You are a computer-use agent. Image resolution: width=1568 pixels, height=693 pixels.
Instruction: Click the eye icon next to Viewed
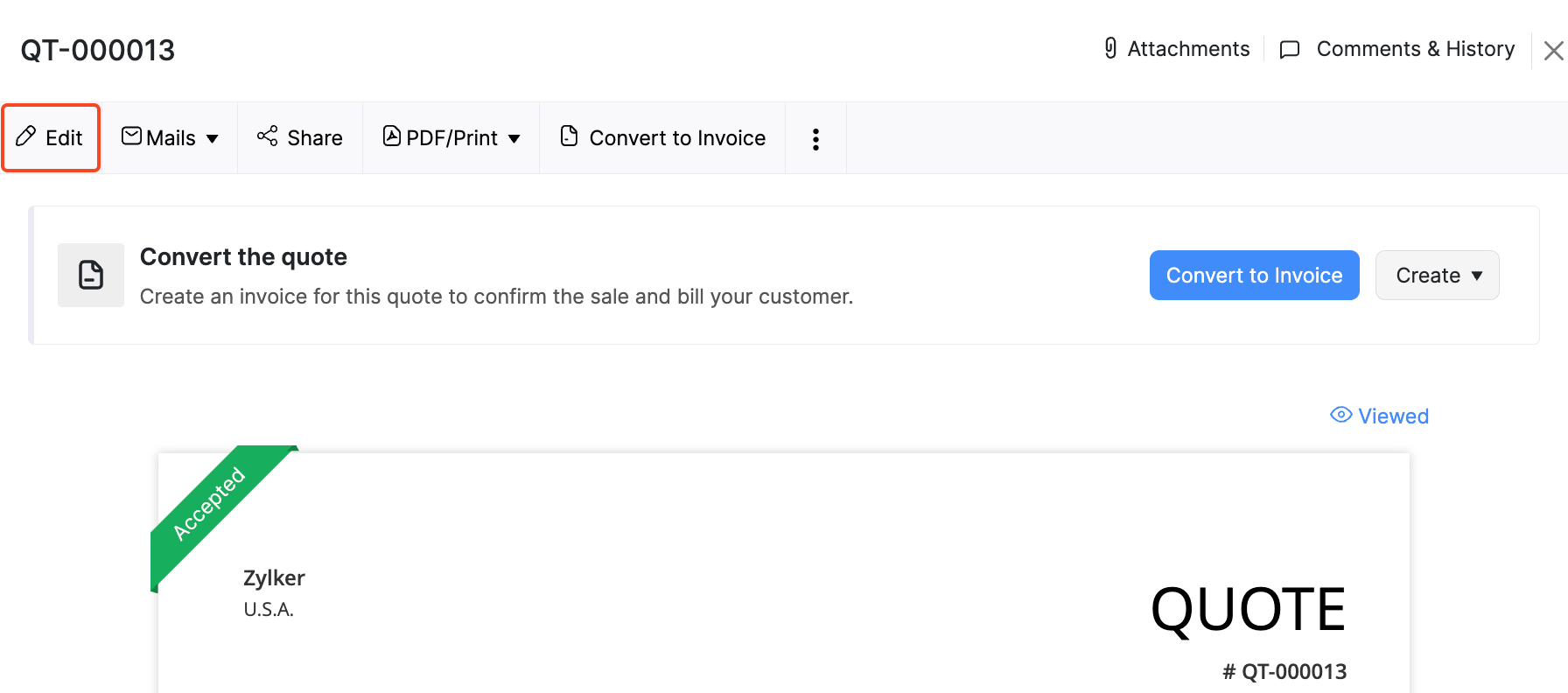(x=1340, y=415)
